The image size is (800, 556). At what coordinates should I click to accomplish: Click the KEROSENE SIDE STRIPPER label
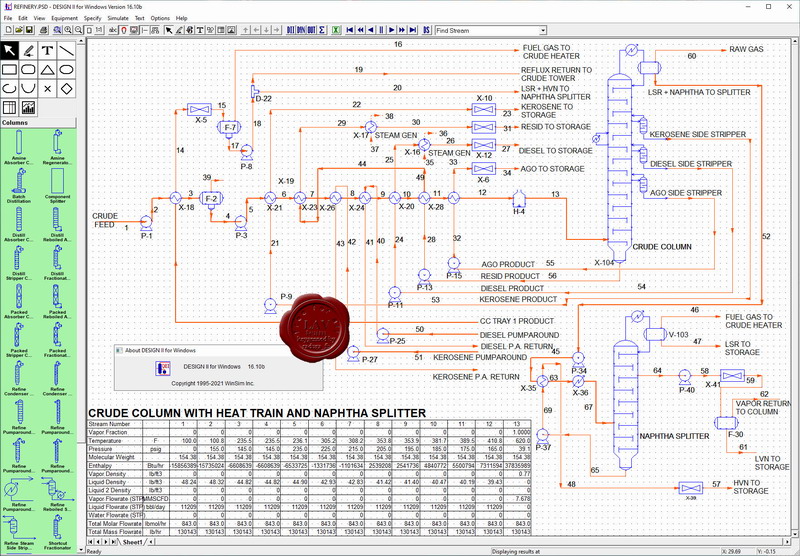click(697, 135)
